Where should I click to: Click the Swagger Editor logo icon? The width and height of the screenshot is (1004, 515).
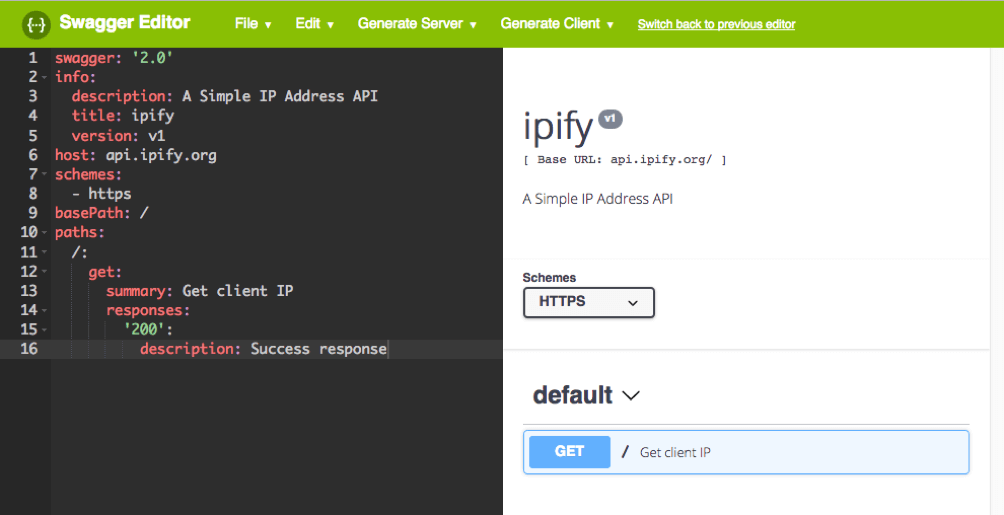click(x=36, y=23)
